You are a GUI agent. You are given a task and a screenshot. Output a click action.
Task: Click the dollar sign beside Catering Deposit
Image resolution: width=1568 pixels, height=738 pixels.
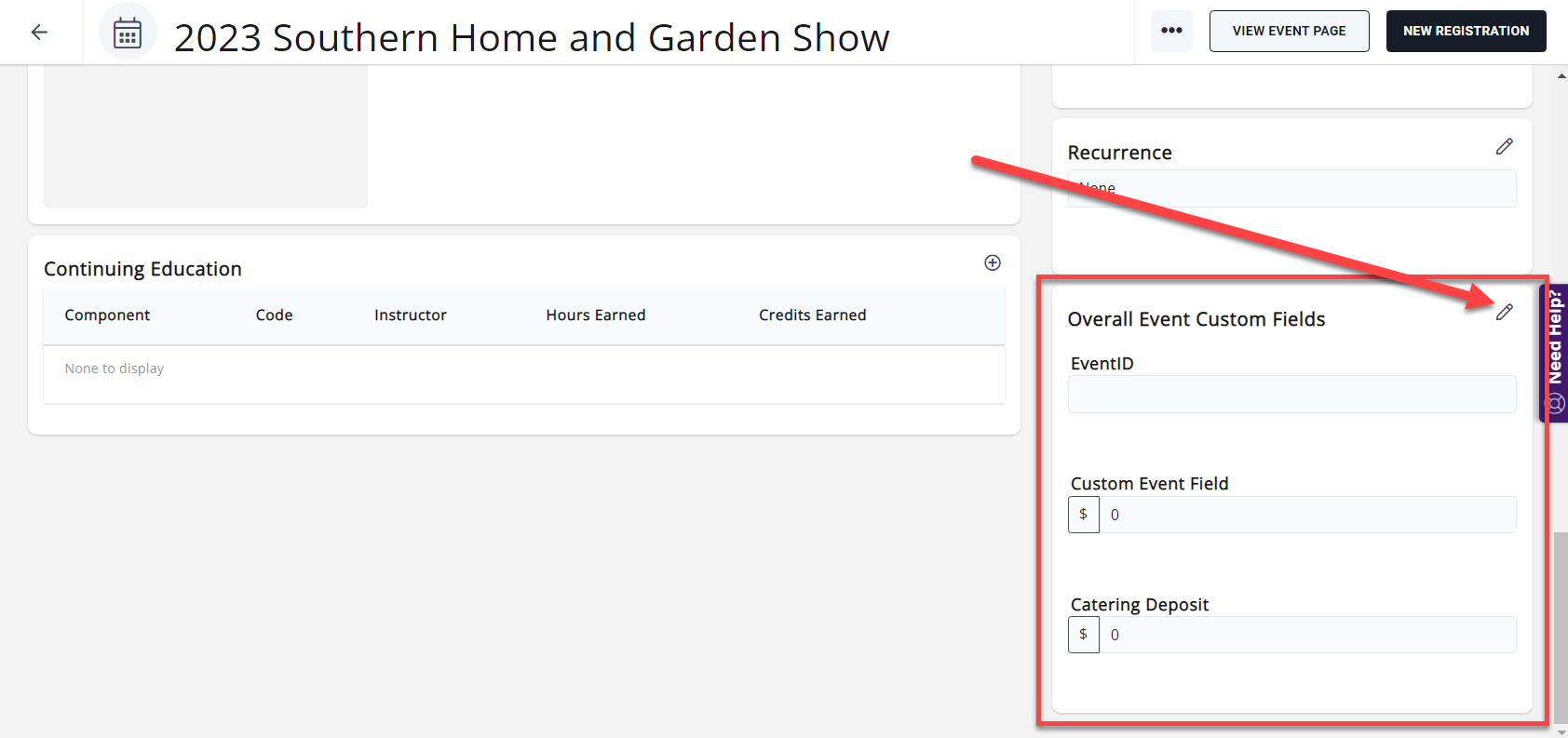1083,635
